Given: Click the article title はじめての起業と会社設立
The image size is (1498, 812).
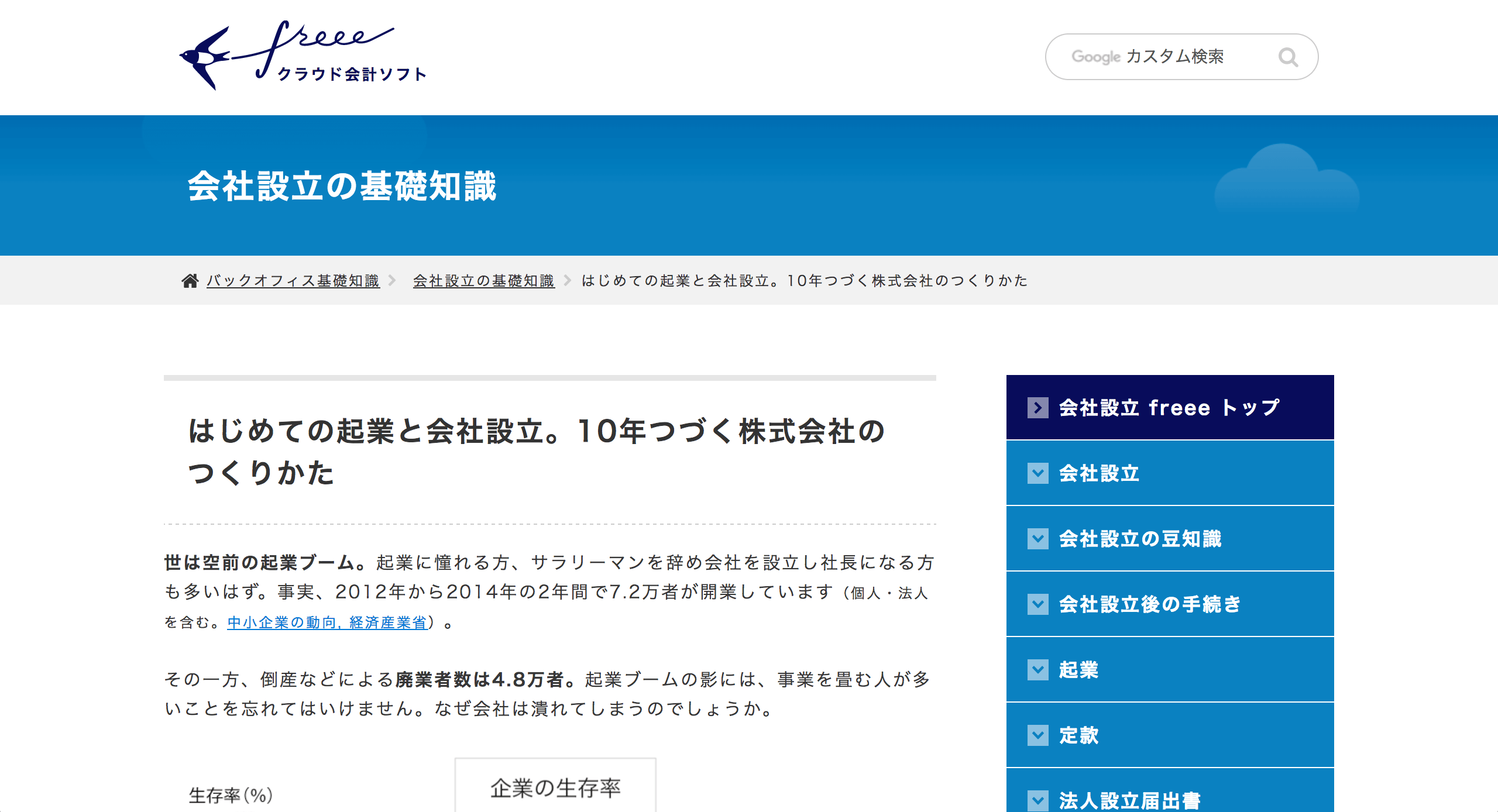Looking at the screenshot, I should pyautogui.click(x=537, y=452).
